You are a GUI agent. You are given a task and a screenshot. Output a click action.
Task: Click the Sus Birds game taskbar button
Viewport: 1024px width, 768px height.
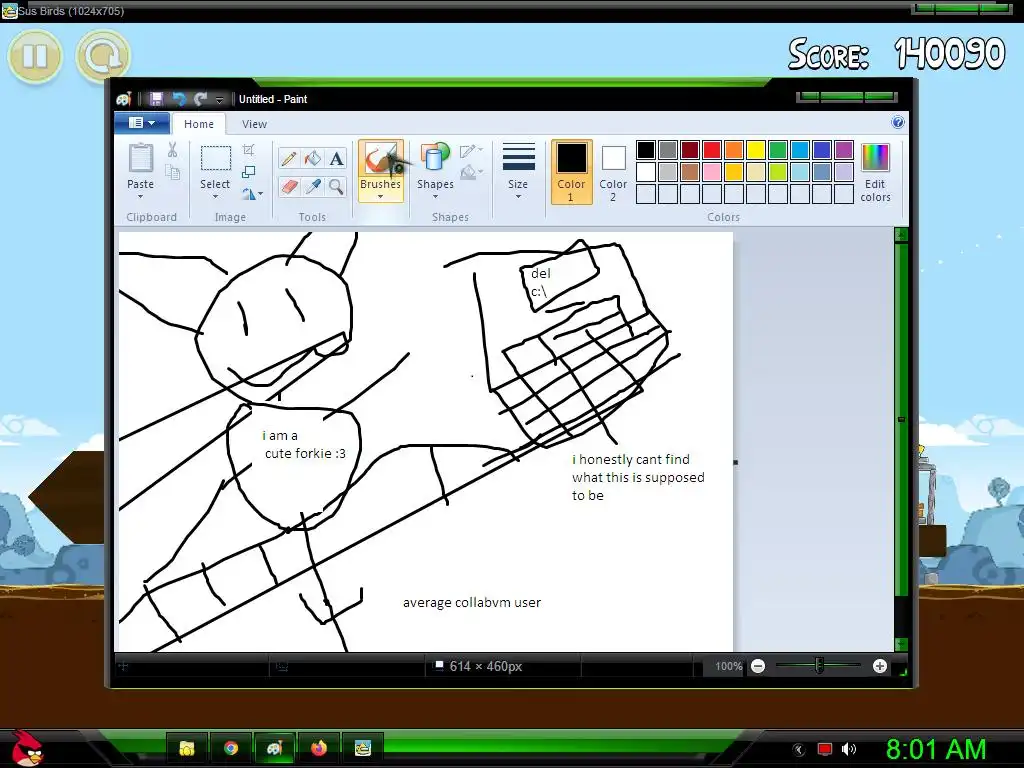pyautogui.click(x=362, y=748)
